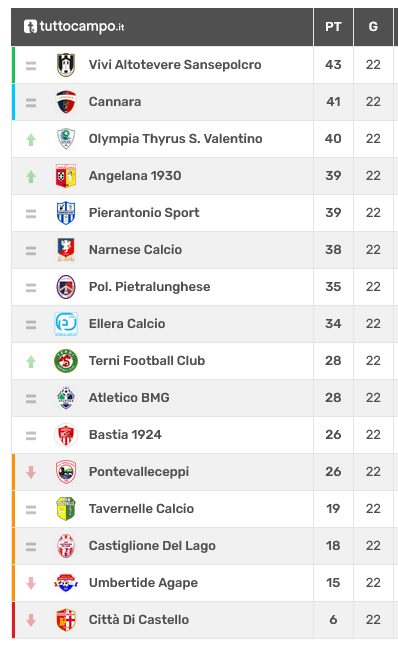Click the red down arrow beside Pontevalleceppi
This screenshot has width=398, height=646.
[x=31, y=472]
